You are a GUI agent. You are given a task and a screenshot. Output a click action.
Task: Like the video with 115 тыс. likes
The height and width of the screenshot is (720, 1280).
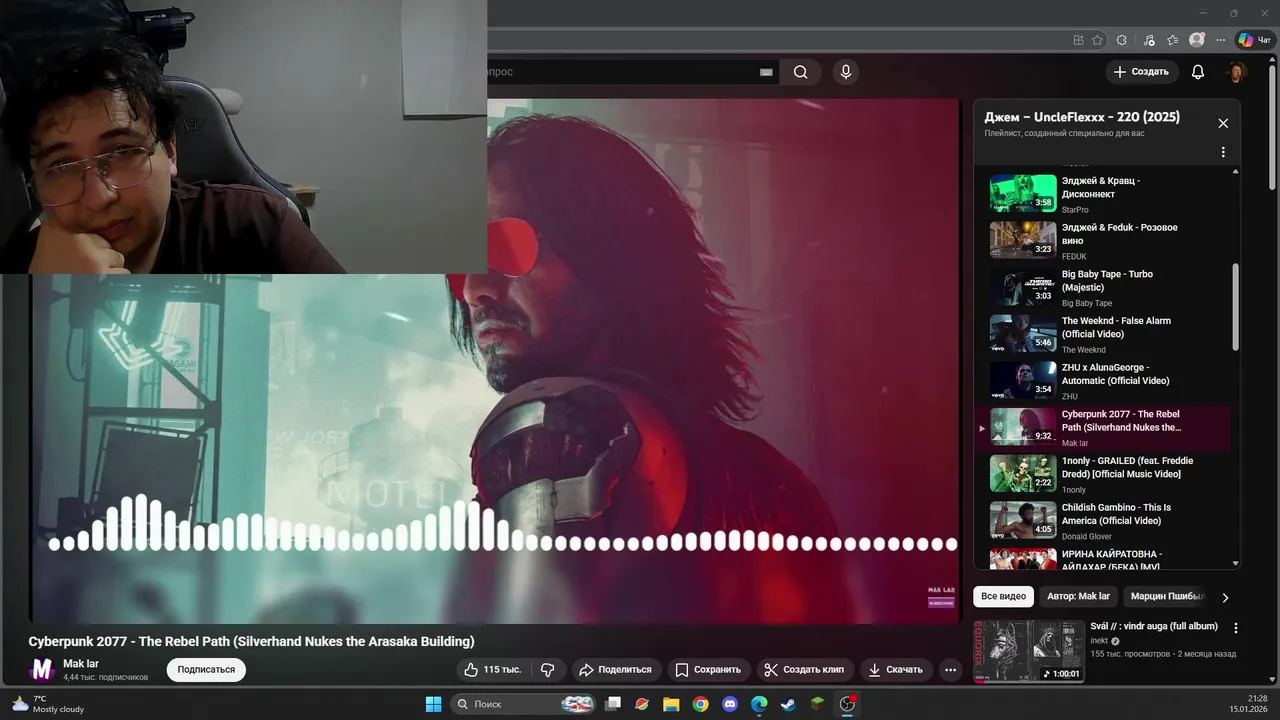pyautogui.click(x=493, y=669)
